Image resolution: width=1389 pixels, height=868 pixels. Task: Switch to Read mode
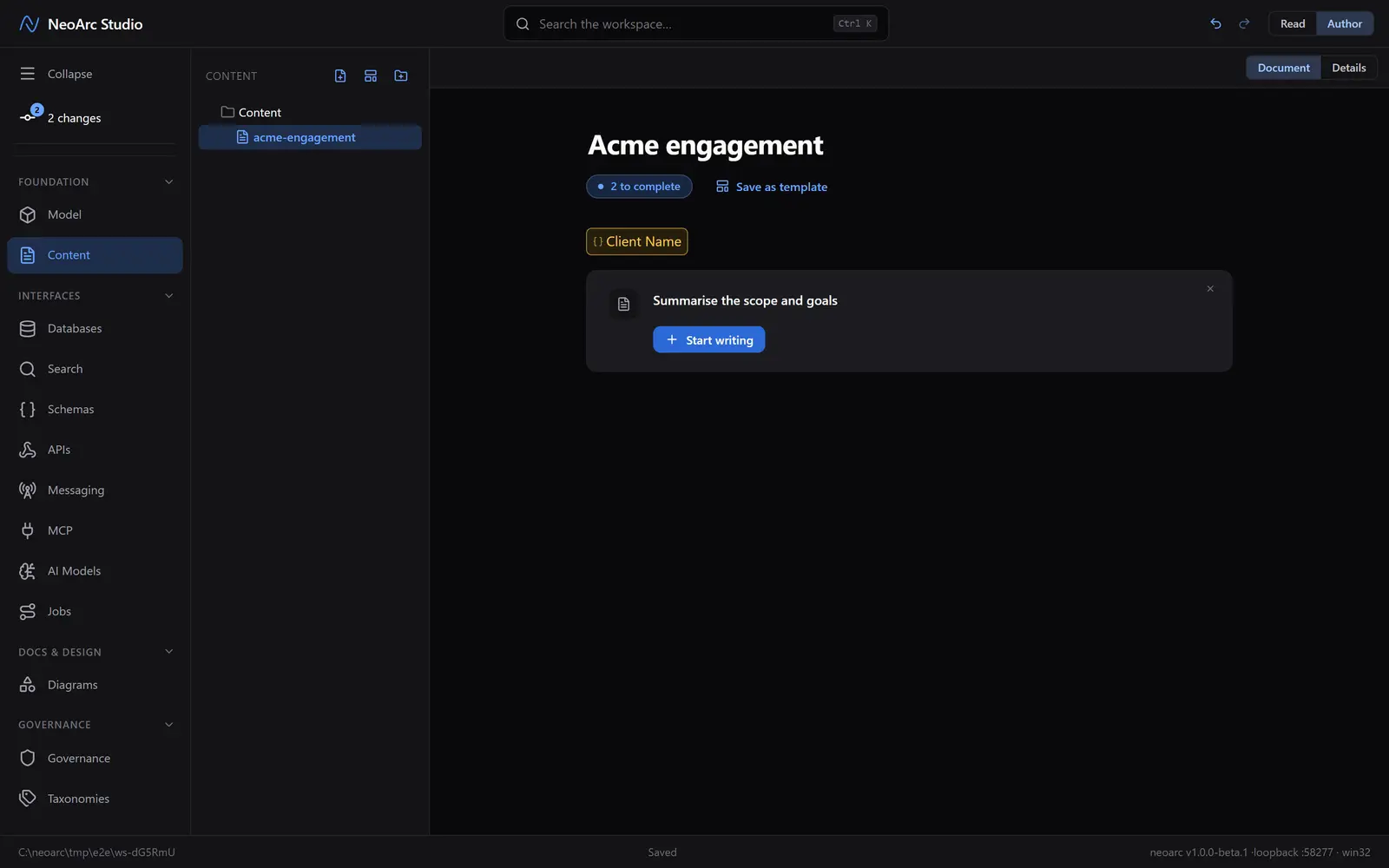[1293, 24]
